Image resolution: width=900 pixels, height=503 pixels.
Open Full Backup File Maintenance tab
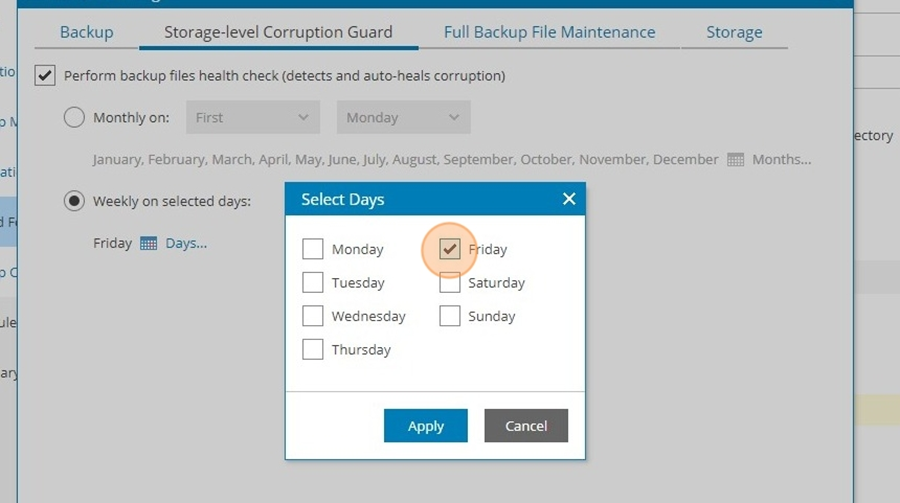(x=549, y=32)
